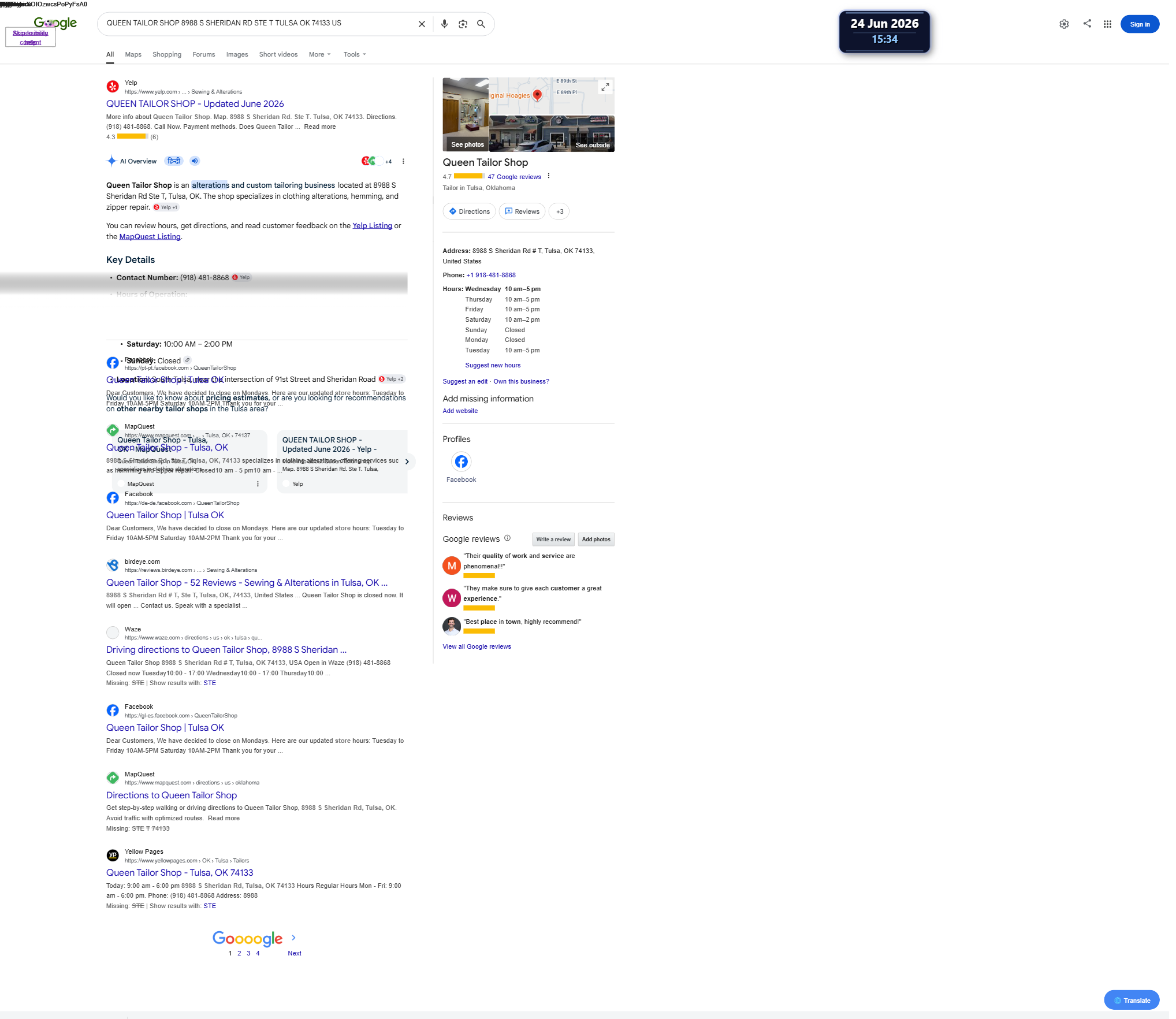Screen dimensions: 1176x1019
Task: Open the Google apps grid
Action: click(x=1107, y=24)
